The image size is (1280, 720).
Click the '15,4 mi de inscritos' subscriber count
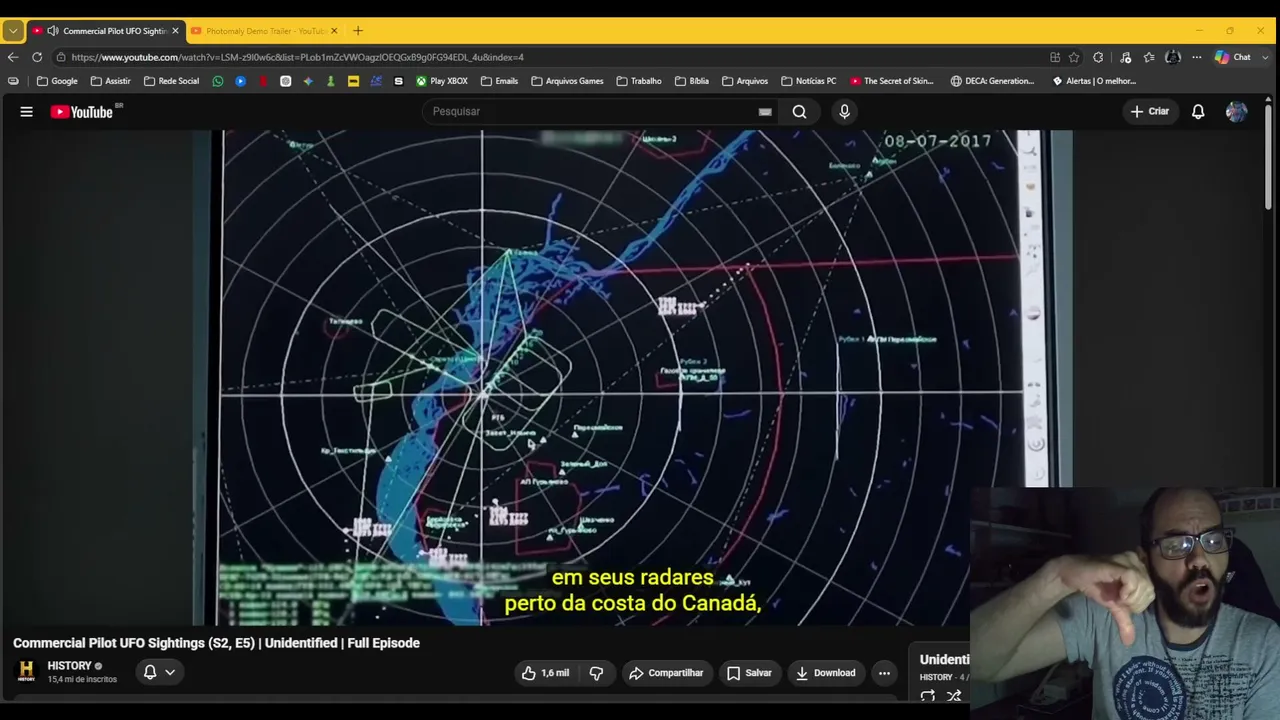[x=82, y=680]
